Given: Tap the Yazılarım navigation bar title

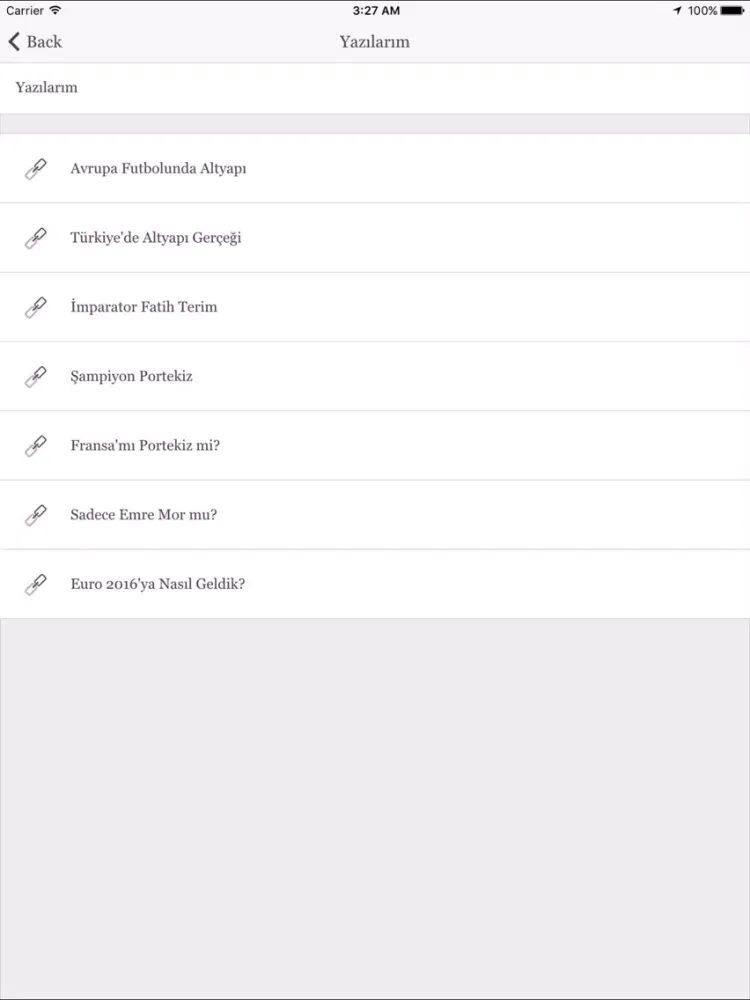Looking at the screenshot, I should (374, 42).
